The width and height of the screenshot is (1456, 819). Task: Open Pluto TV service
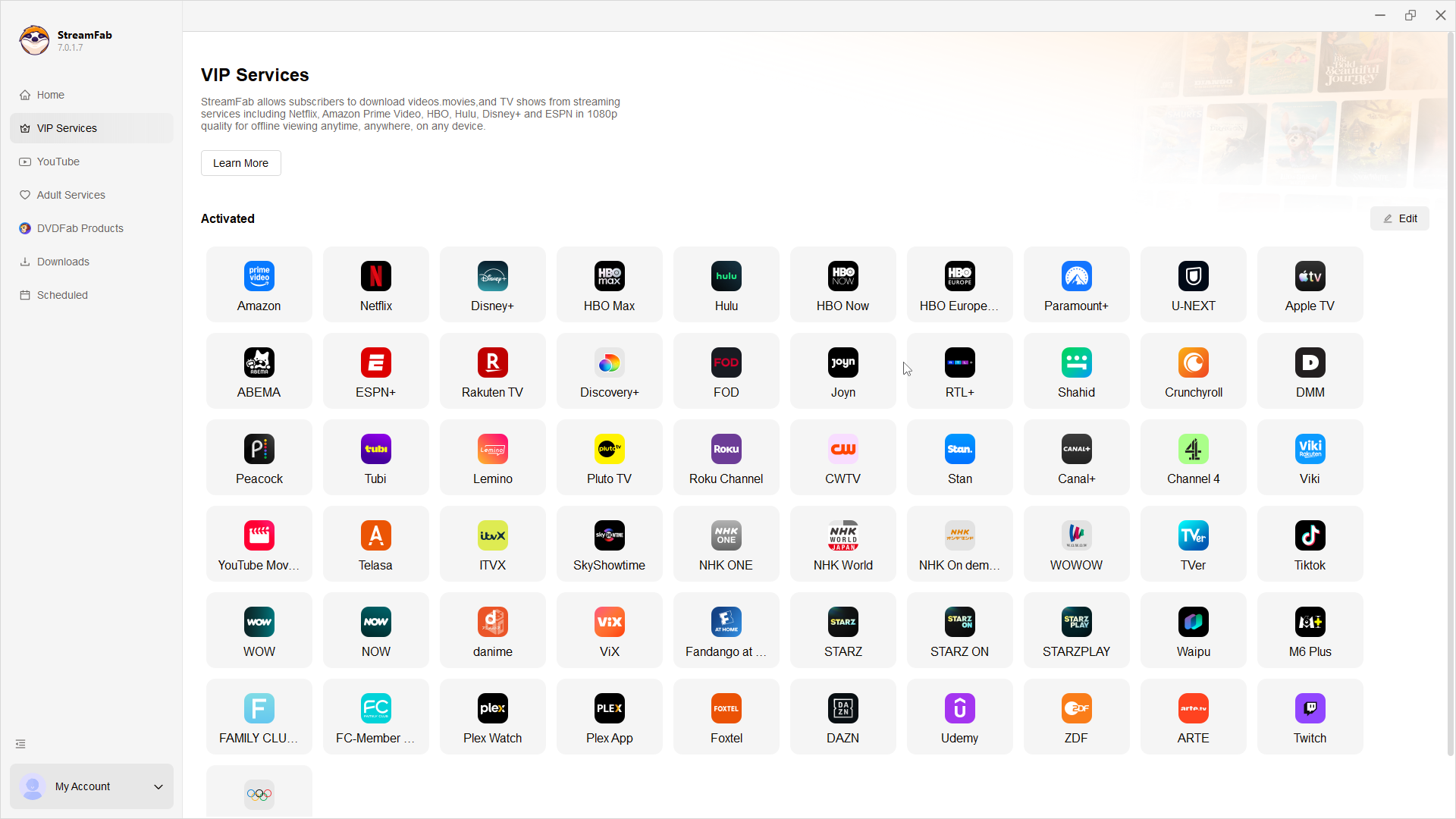[609, 457]
